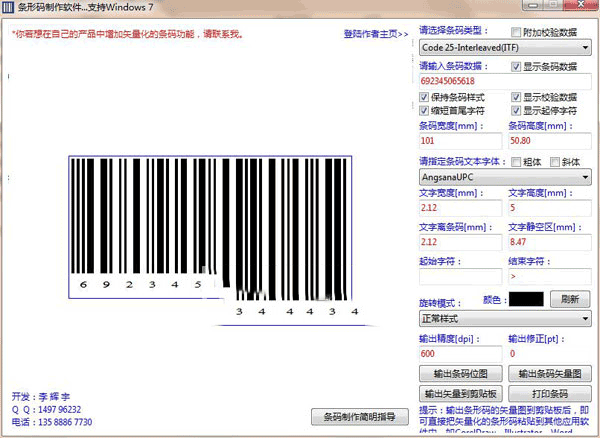Screen dimensions: 600x438
Task: Uncheck the 缩短首尾字符 checkbox
Action: [x=424, y=111]
